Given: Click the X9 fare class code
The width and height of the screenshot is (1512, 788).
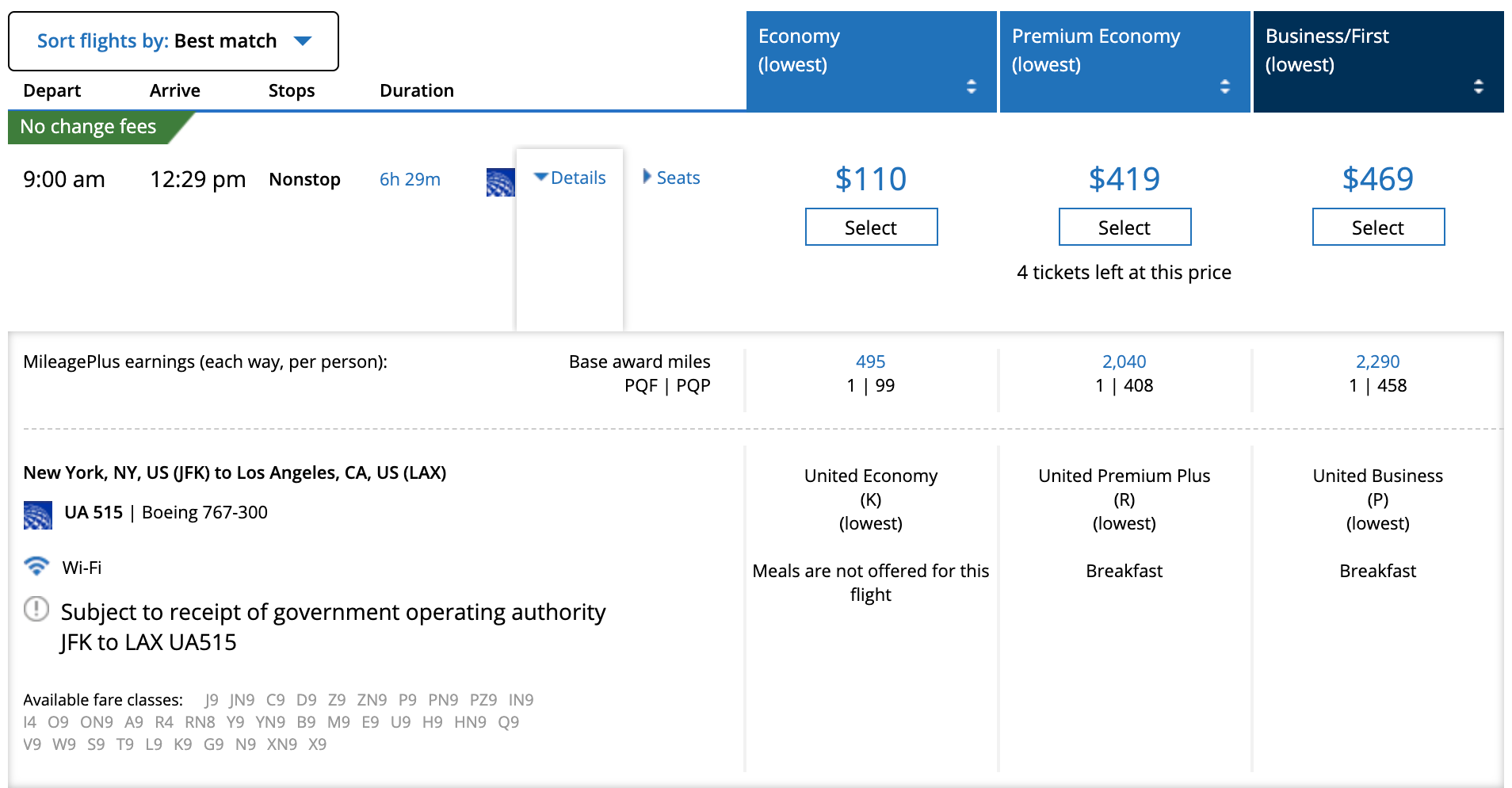Looking at the screenshot, I should [318, 744].
